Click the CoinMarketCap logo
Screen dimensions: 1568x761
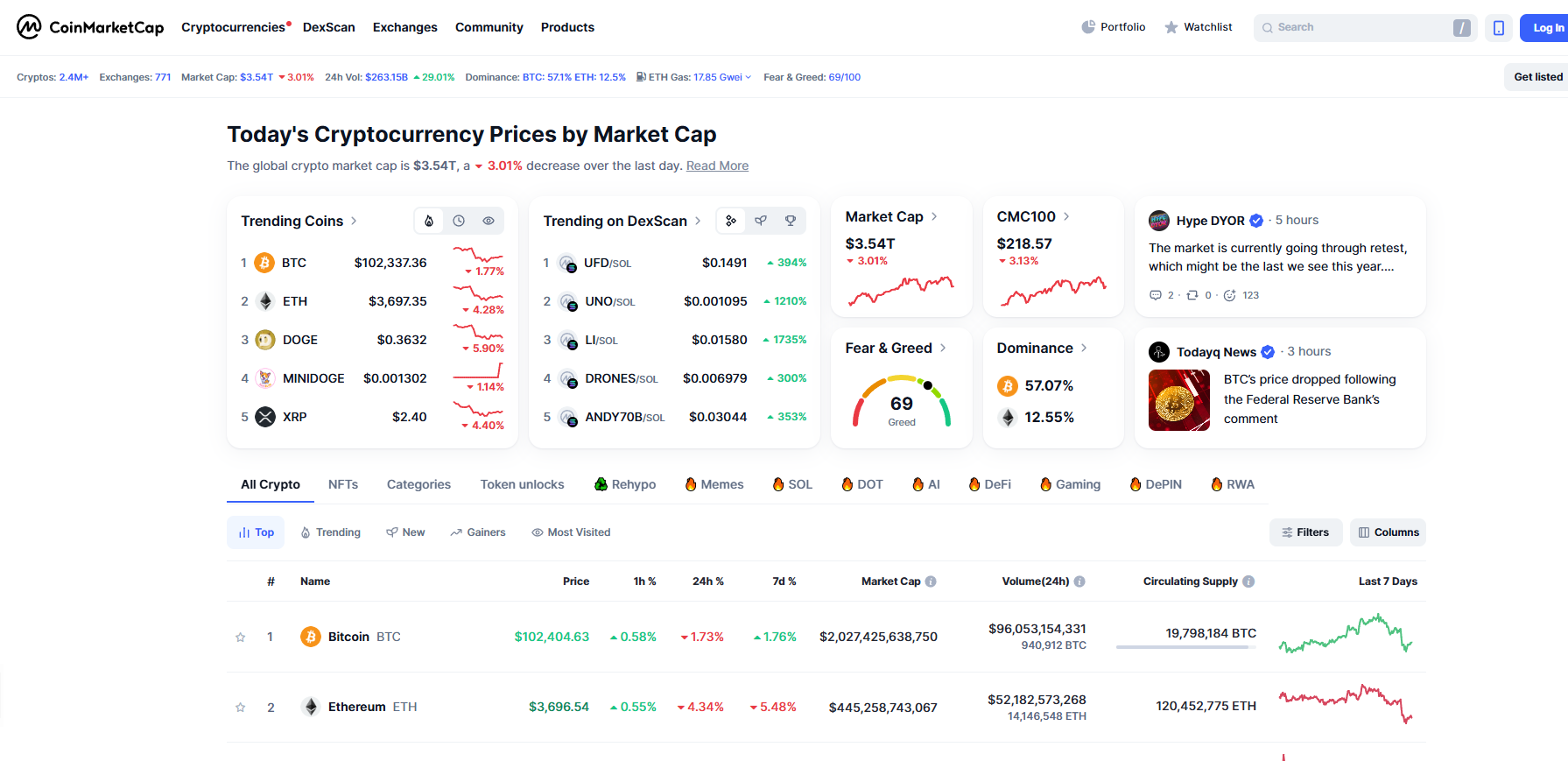click(89, 27)
